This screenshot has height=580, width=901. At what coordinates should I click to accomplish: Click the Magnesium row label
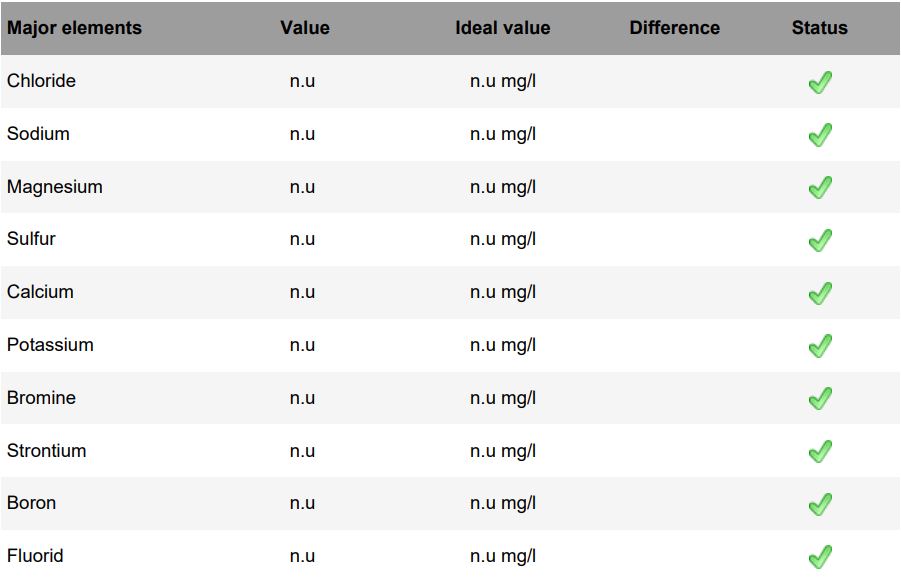coord(55,187)
